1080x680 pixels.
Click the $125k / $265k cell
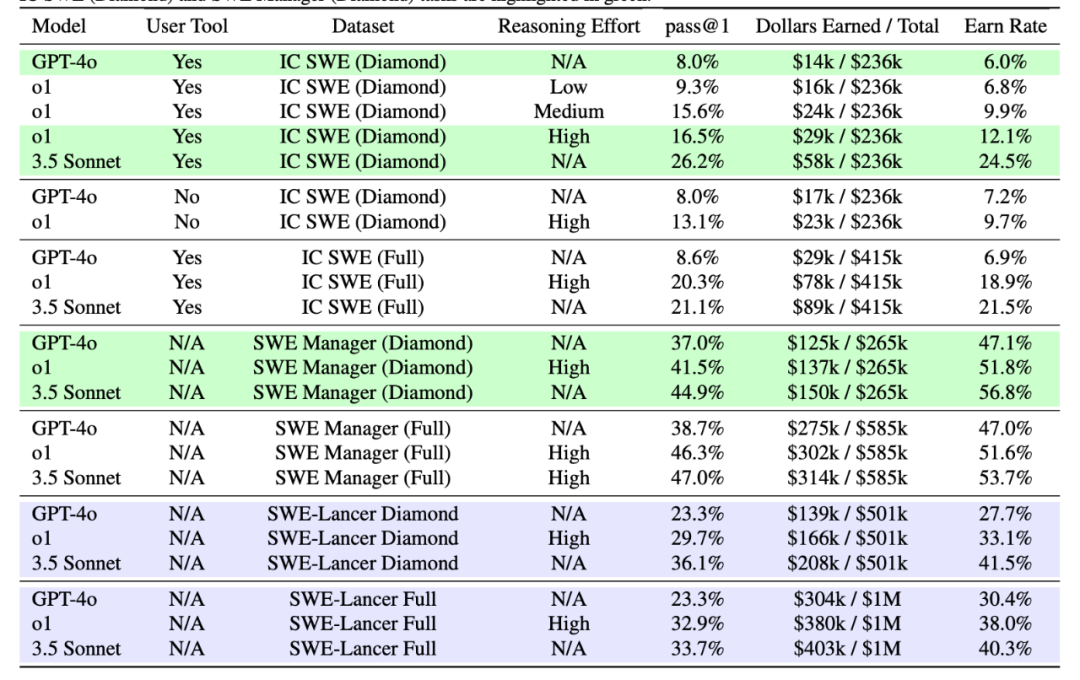coord(847,343)
